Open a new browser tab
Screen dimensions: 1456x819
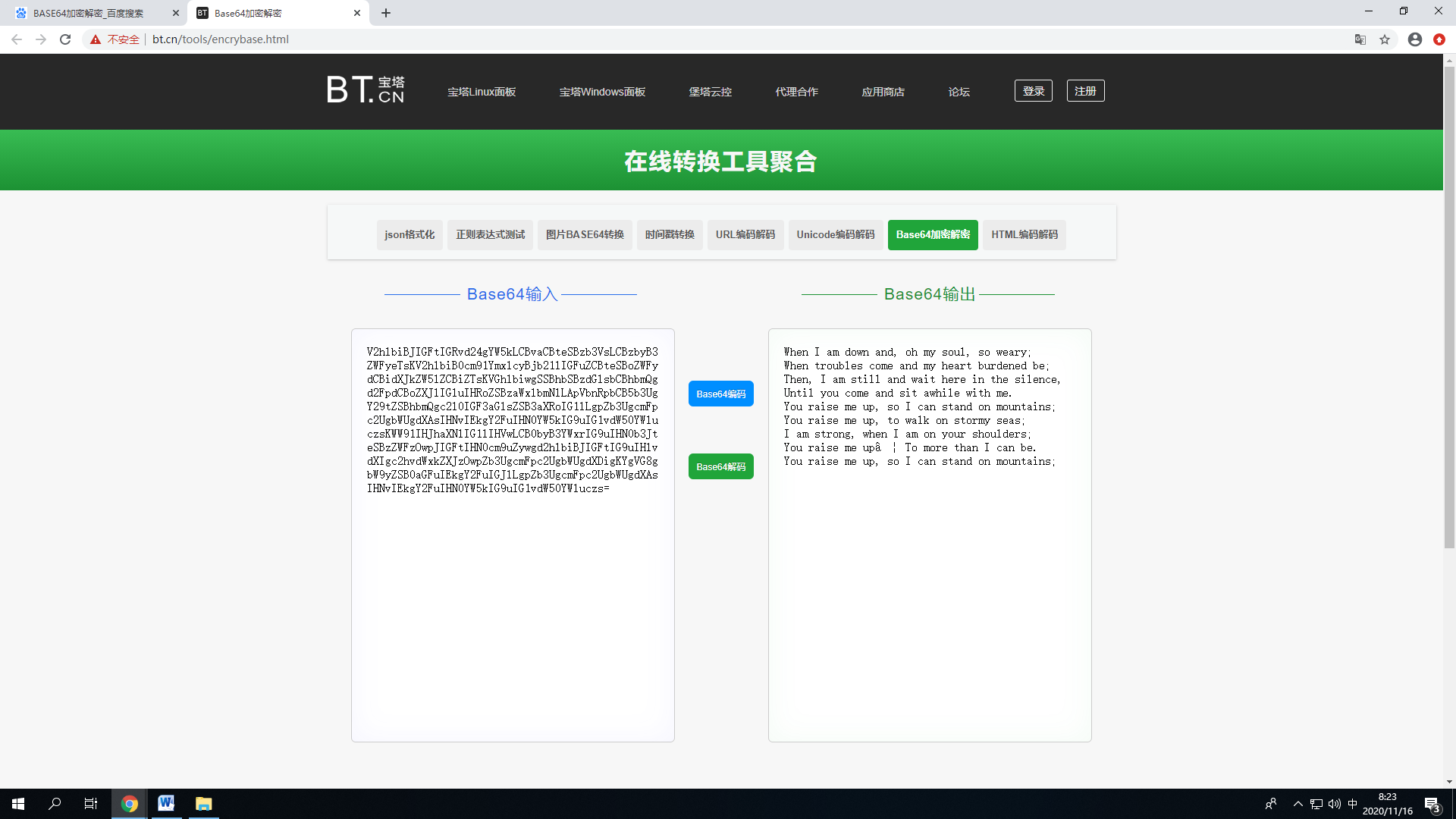(386, 13)
